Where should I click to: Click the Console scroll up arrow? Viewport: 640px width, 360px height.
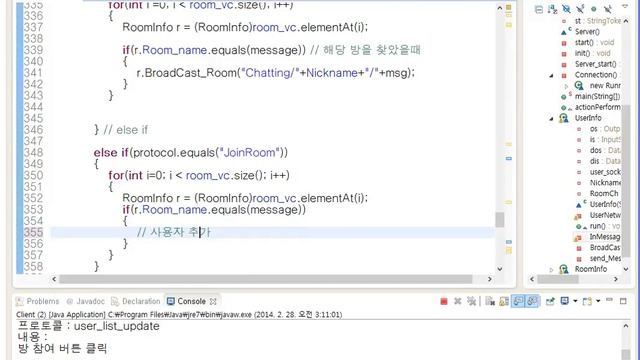click(626, 326)
